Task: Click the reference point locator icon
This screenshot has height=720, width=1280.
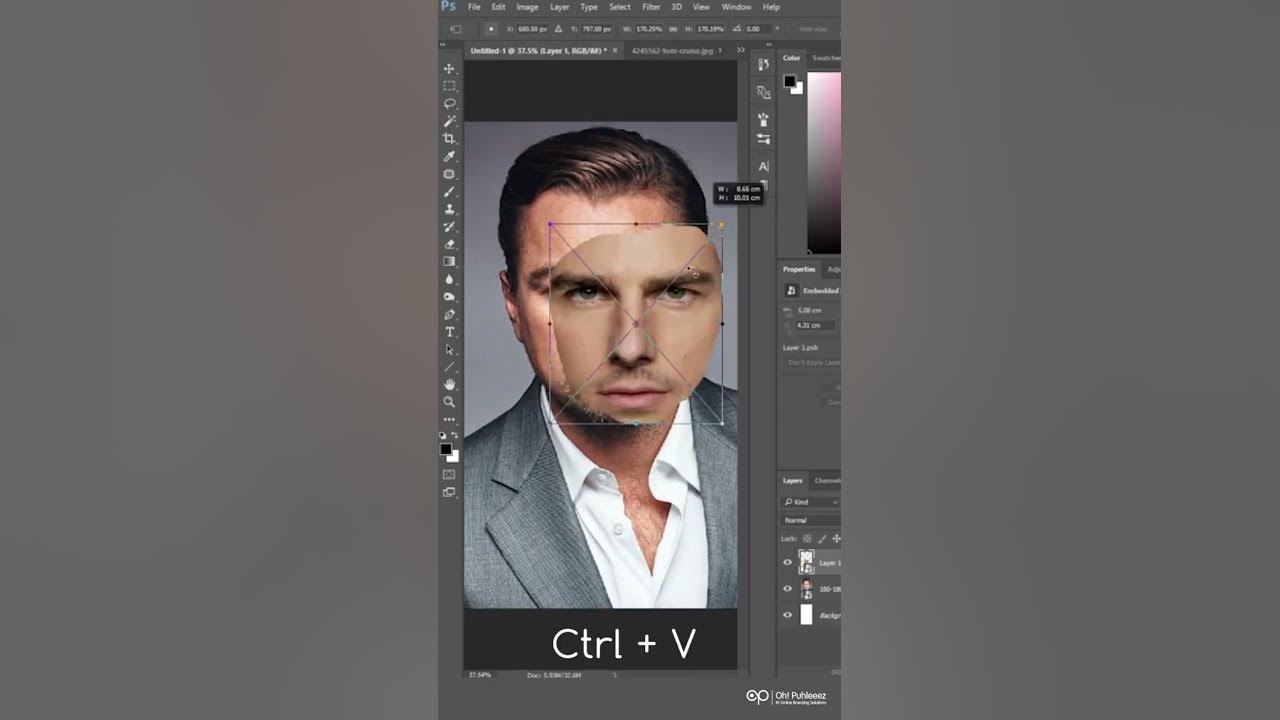Action: pos(492,29)
